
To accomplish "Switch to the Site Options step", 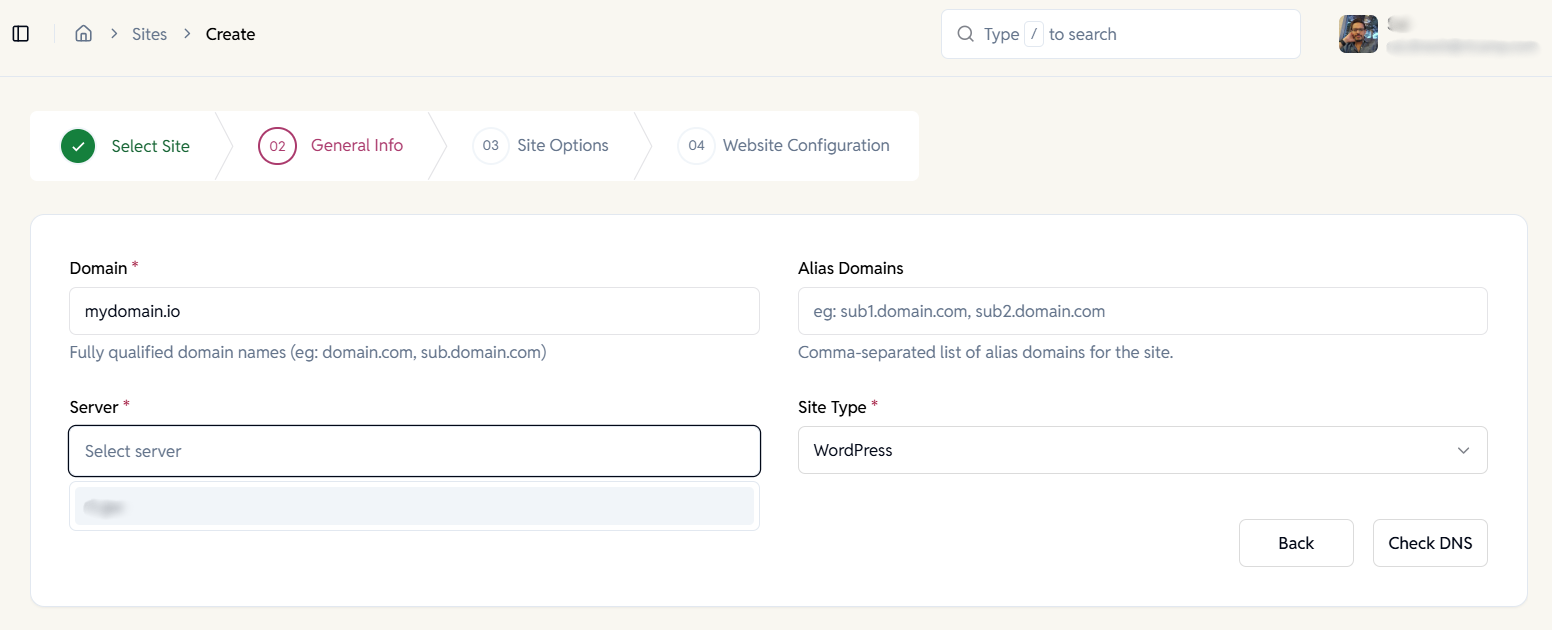I will pos(562,145).
